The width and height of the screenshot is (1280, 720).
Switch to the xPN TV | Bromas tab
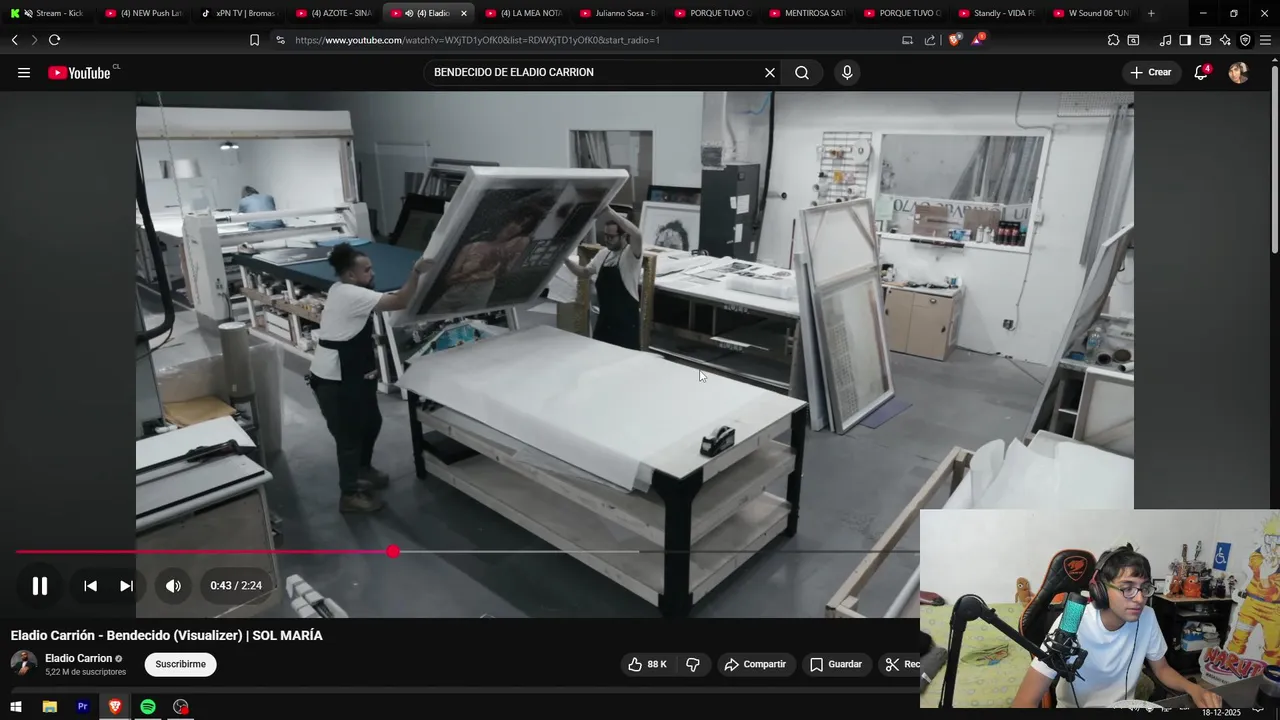tap(240, 13)
